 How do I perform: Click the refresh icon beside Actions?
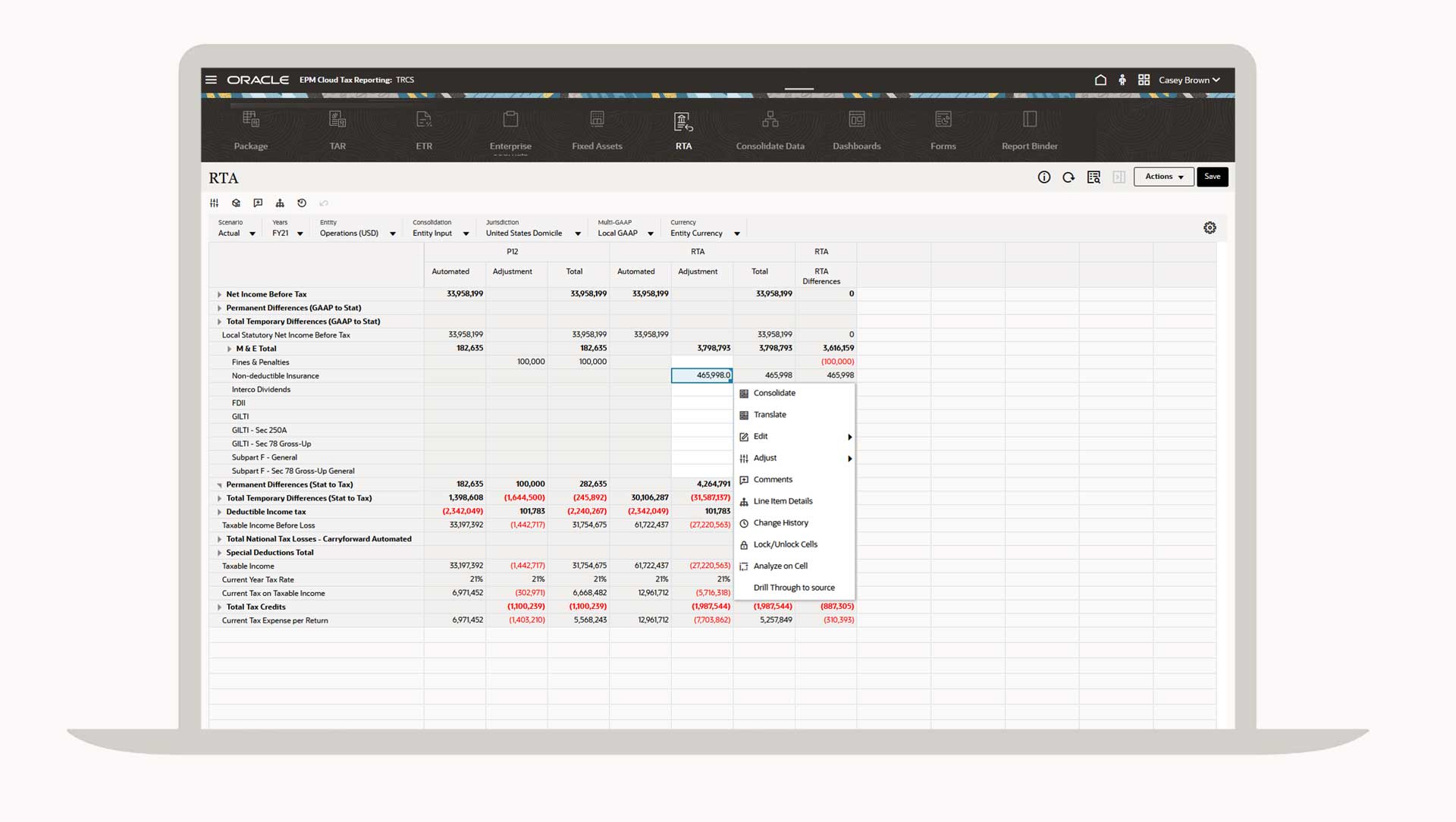click(1068, 177)
